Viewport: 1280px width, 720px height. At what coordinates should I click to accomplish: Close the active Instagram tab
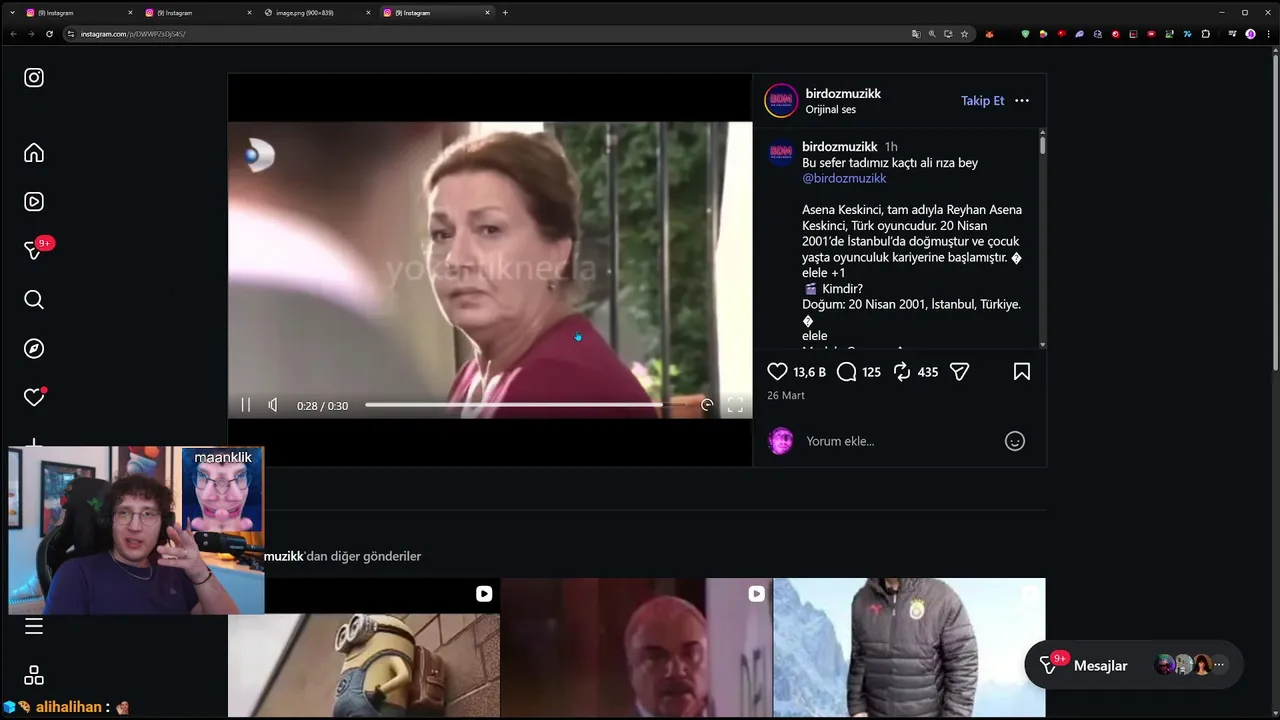tap(487, 13)
